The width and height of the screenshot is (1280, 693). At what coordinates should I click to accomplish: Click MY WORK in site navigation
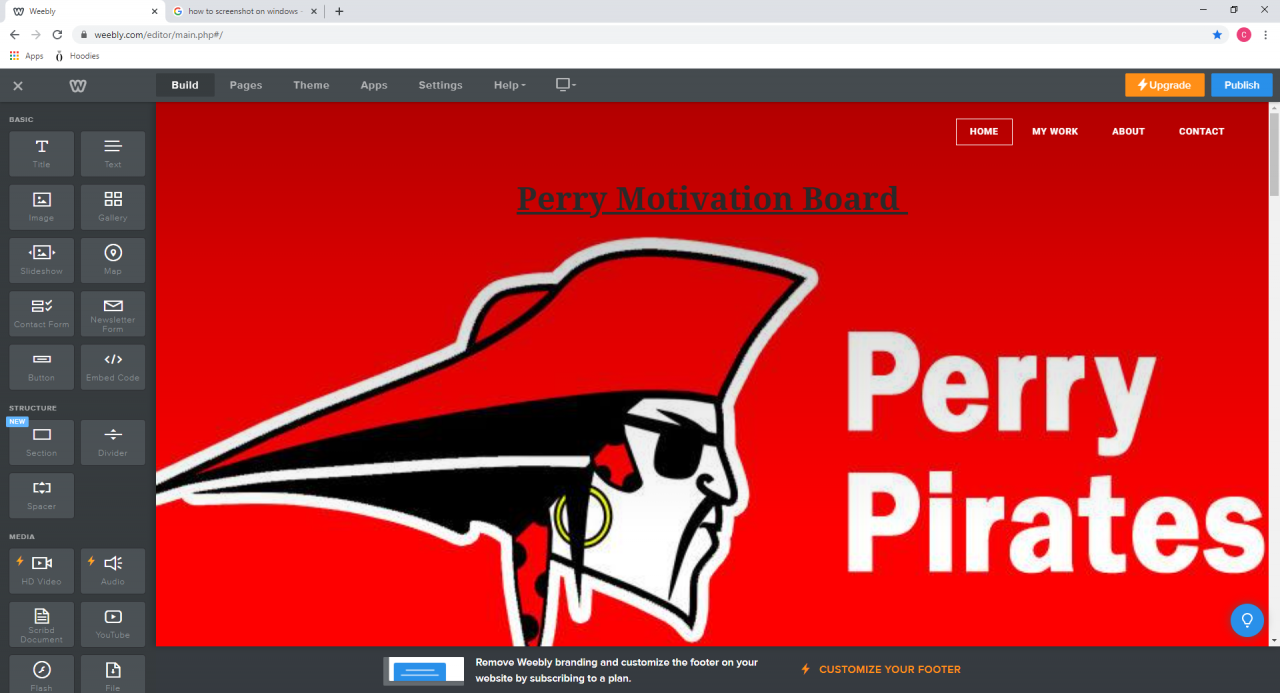[x=1055, y=132]
